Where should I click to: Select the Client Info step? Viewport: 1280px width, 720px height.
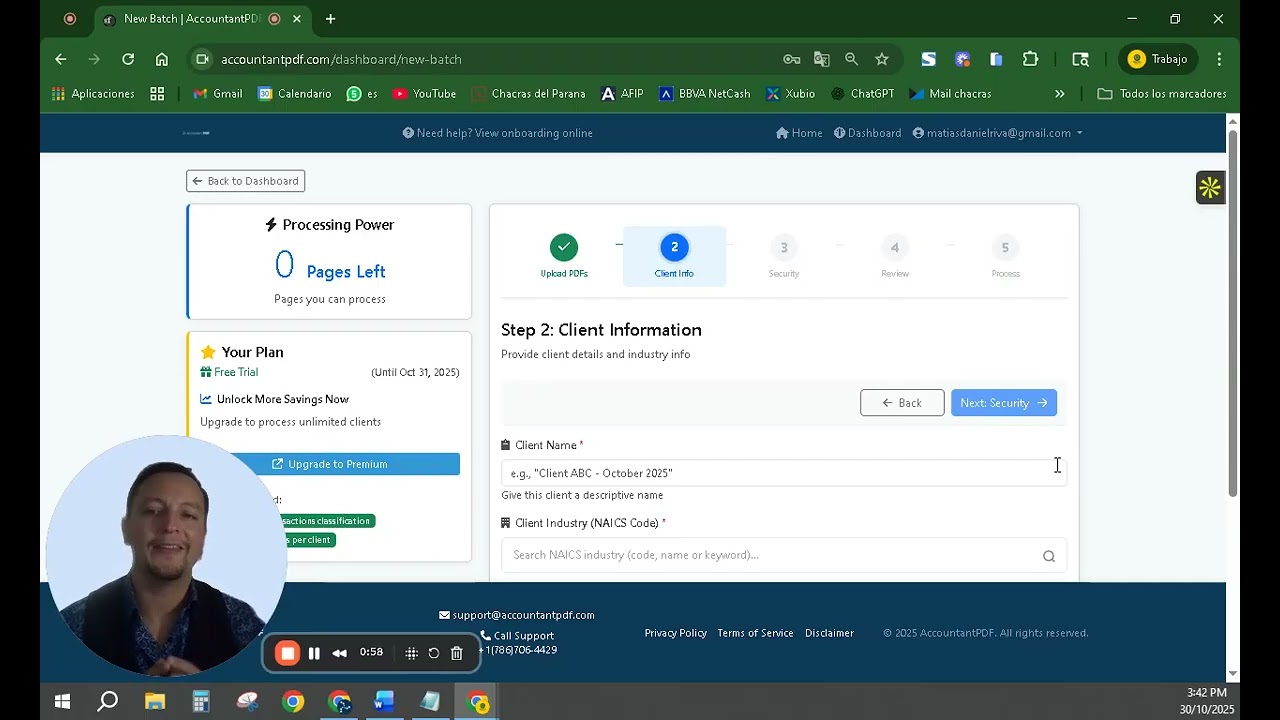(674, 256)
